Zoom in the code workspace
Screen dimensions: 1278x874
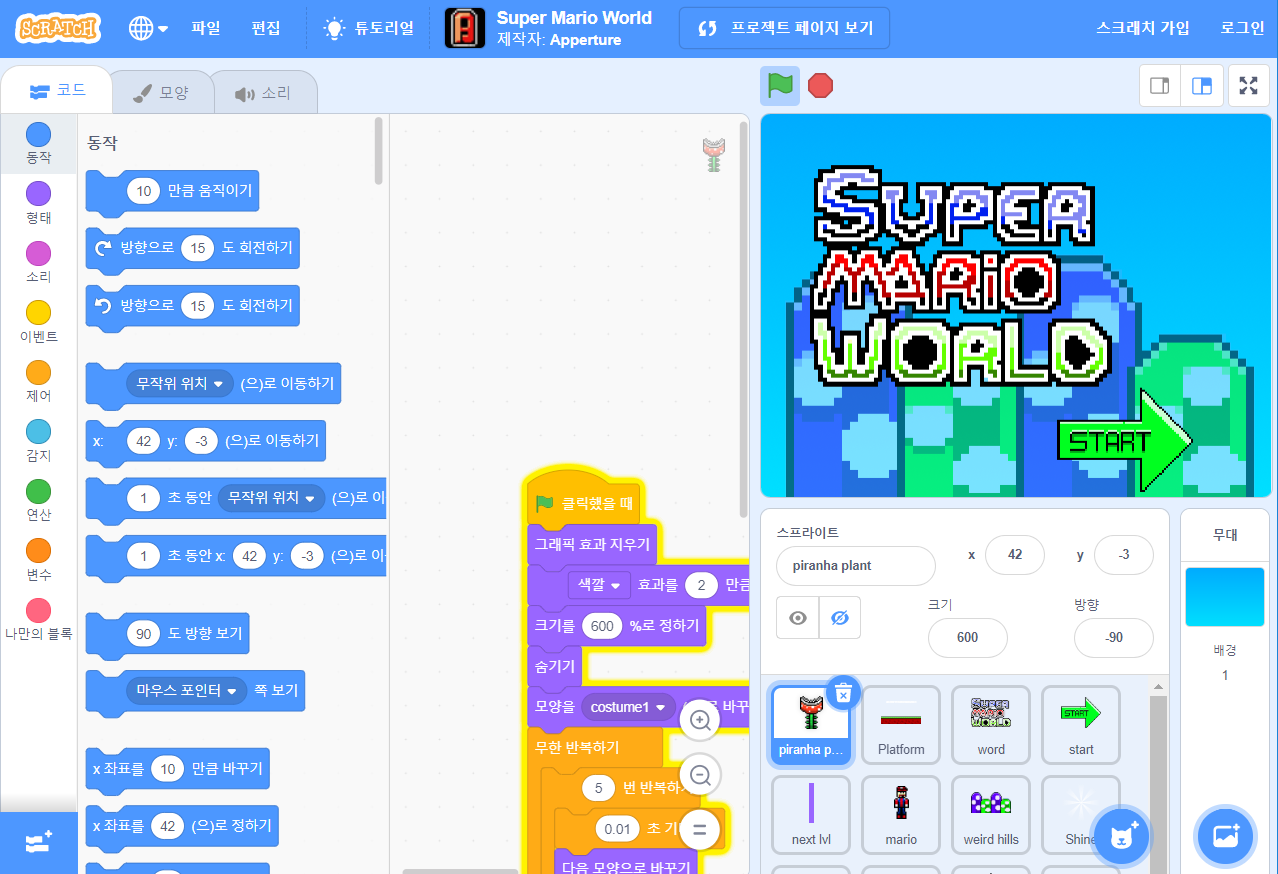click(x=700, y=720)
